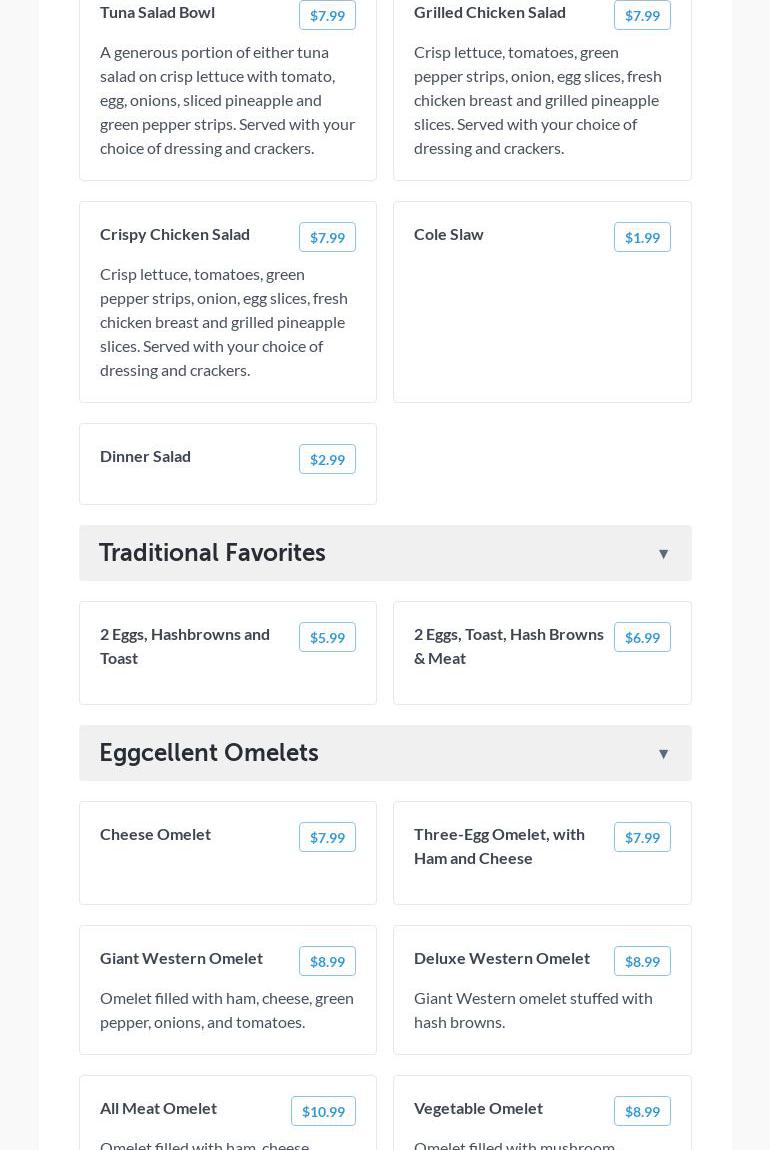Open Three-Egg Omelet with Ham and Cheese

pos(499,846)
